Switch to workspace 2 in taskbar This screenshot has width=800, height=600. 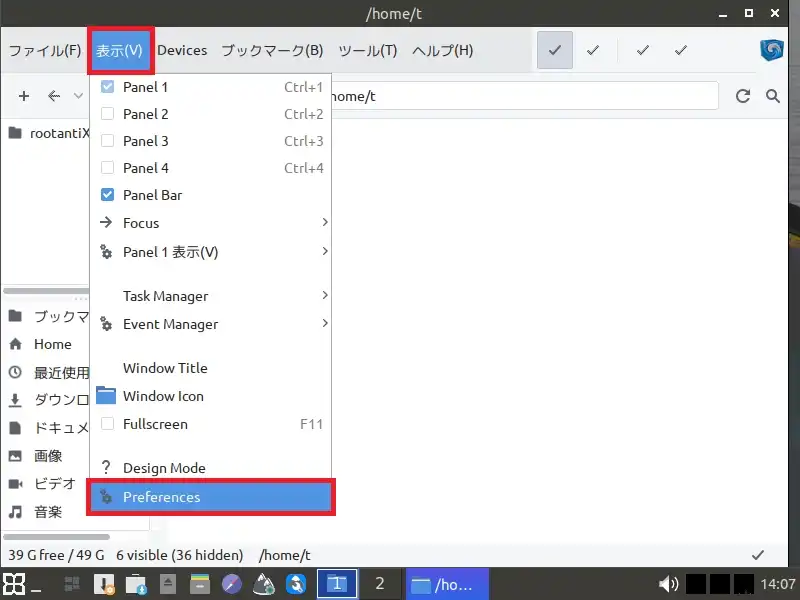click(379, 584)
